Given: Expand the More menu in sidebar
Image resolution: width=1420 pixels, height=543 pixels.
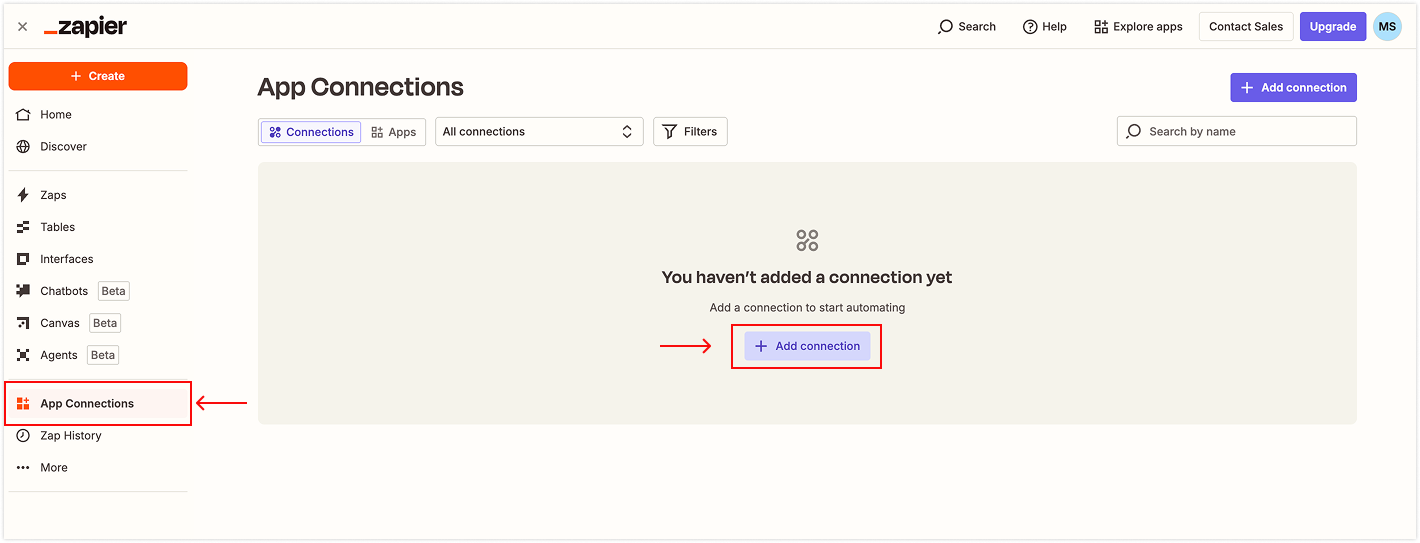Looking at the screenshot, I should click(x=23, y=468).
